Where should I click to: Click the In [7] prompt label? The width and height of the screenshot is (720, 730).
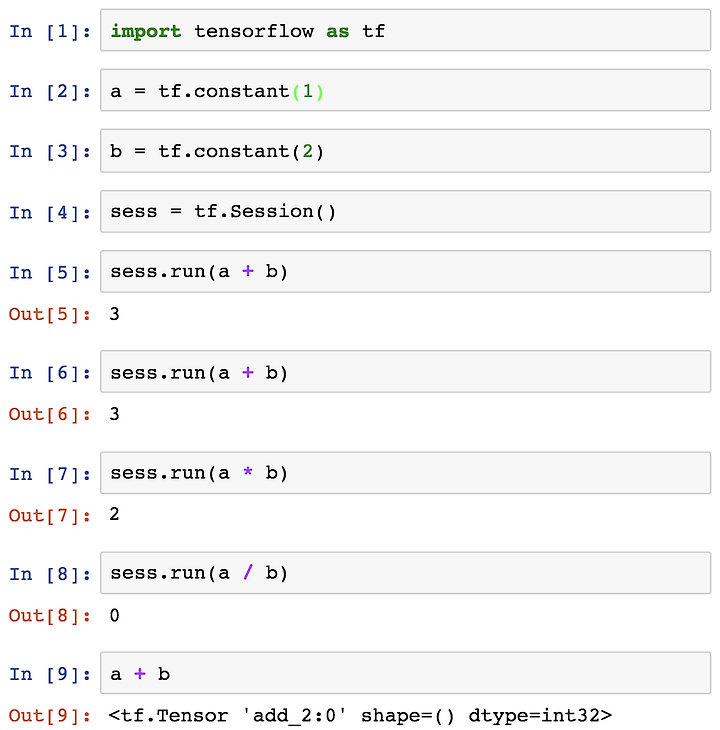click(50, 475)
